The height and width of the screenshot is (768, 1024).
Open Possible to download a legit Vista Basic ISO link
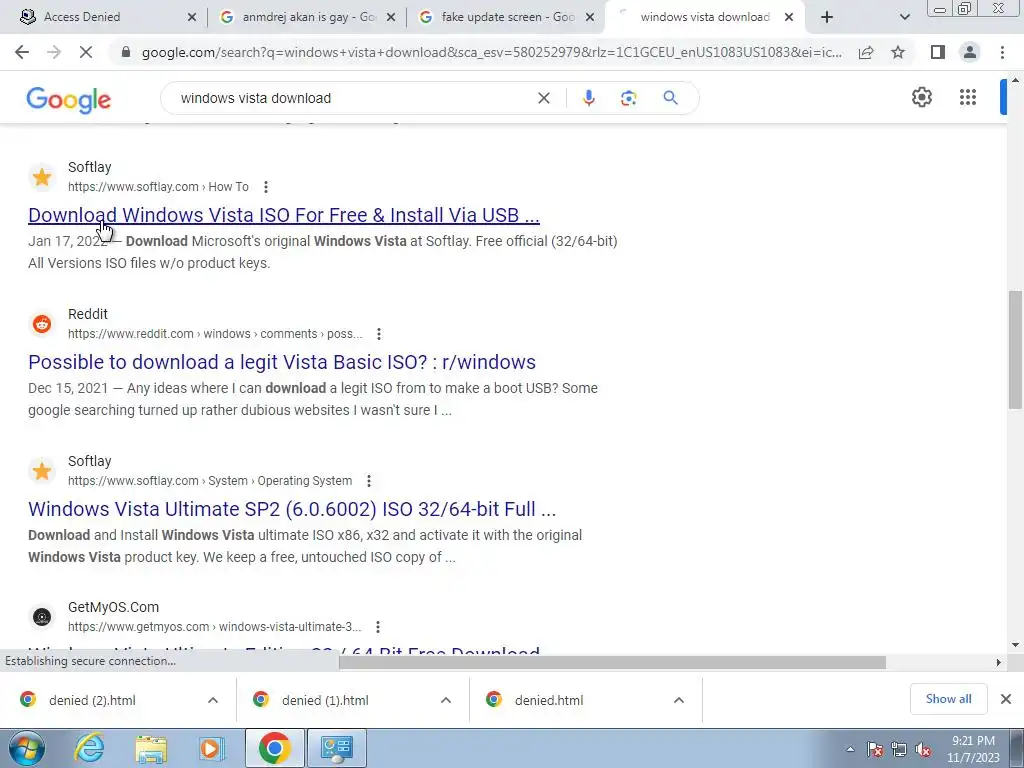pos(282,362)
